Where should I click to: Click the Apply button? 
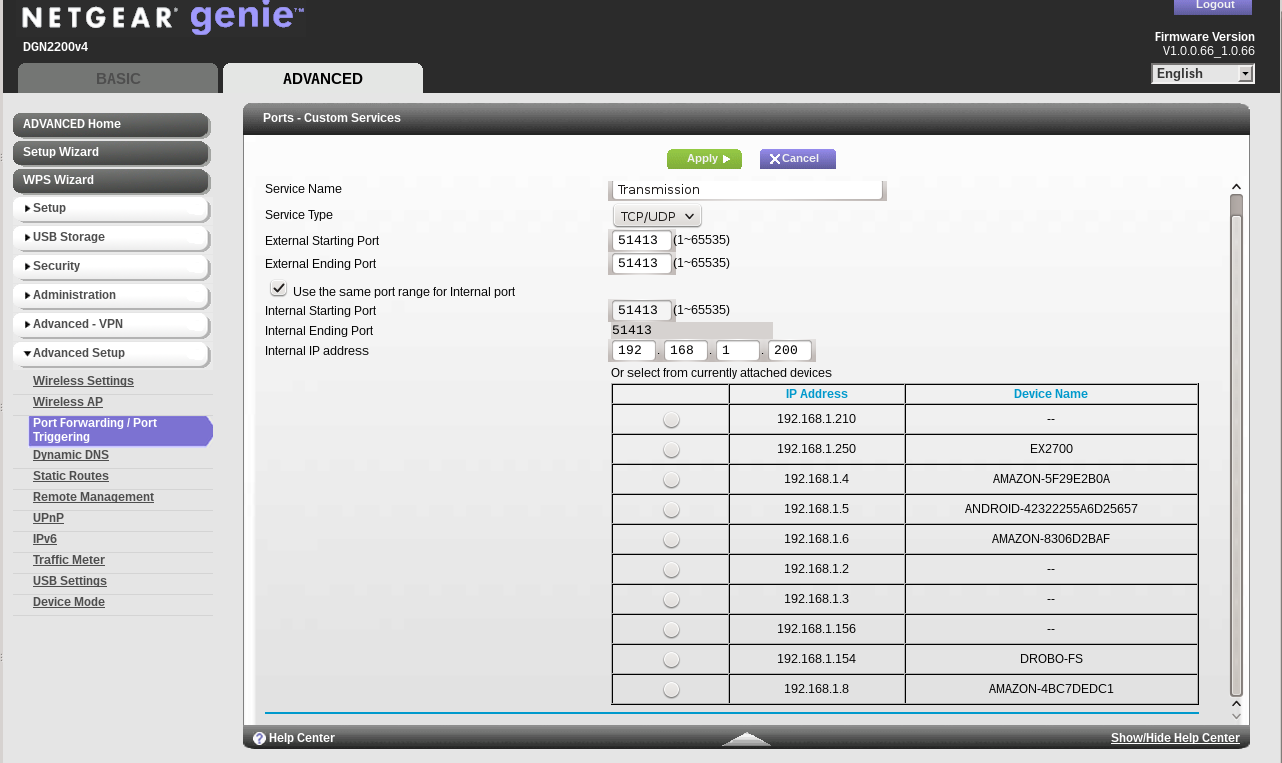point(705,159)
